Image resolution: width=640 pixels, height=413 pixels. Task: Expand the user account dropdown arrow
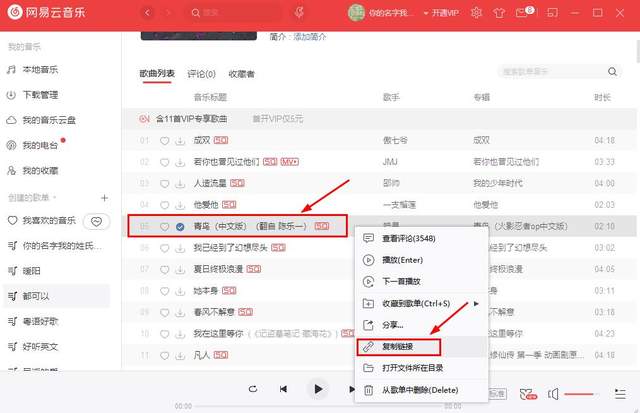click(x=426, y=13)
